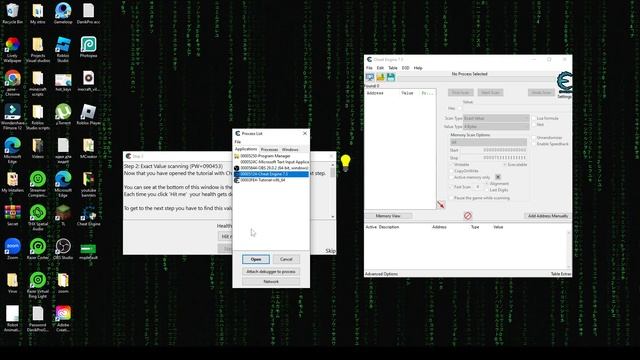The image size is (640, 360).
Task: Select the Last Digits radio button
Action: point(487,190)
